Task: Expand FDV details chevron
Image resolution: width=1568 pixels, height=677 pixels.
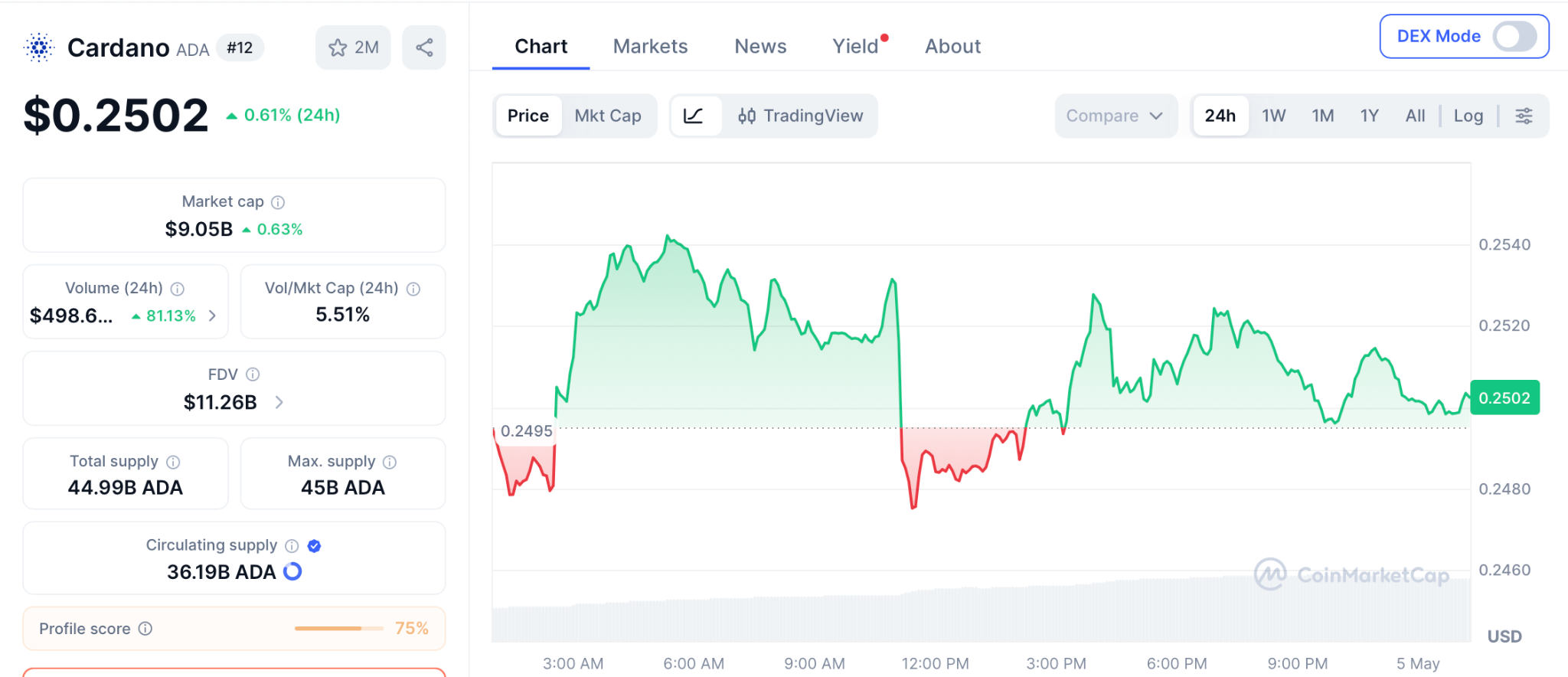Action: point(279,402)
